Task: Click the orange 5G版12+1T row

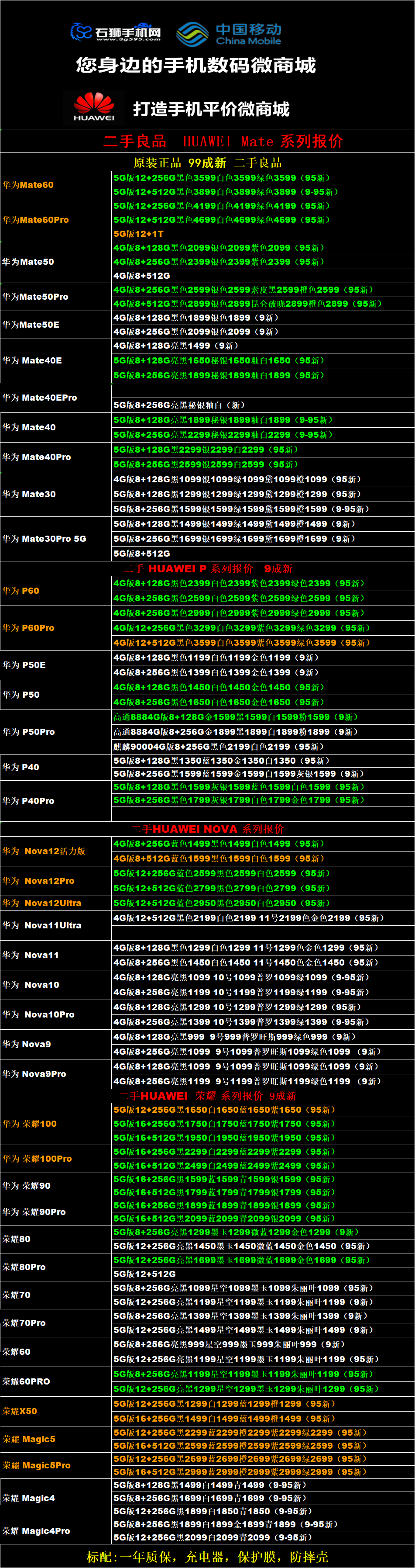Action: (x=263, y=234)
